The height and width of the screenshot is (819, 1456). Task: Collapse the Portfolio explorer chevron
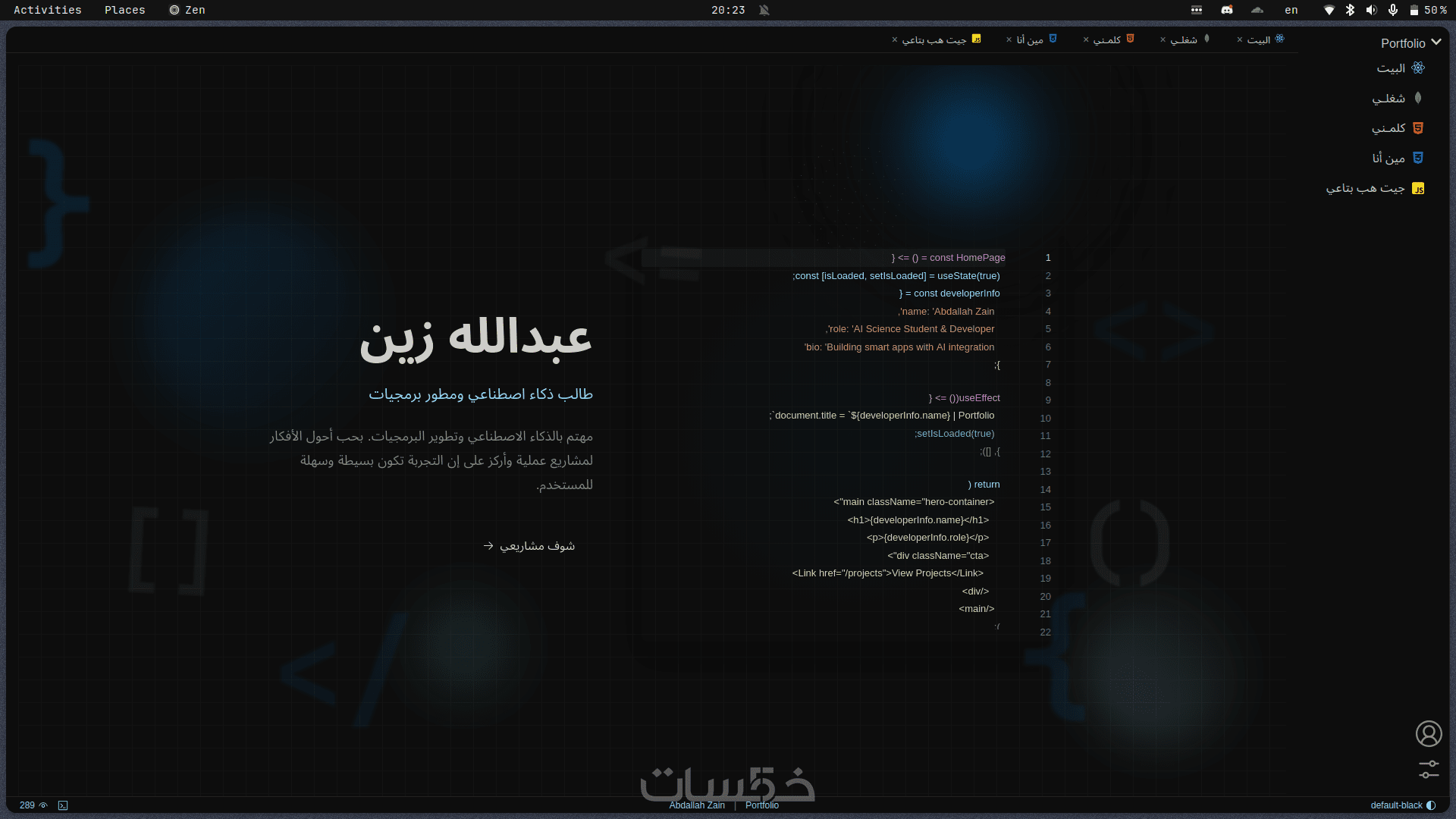pyautogui.click(x=1436, y=43)
